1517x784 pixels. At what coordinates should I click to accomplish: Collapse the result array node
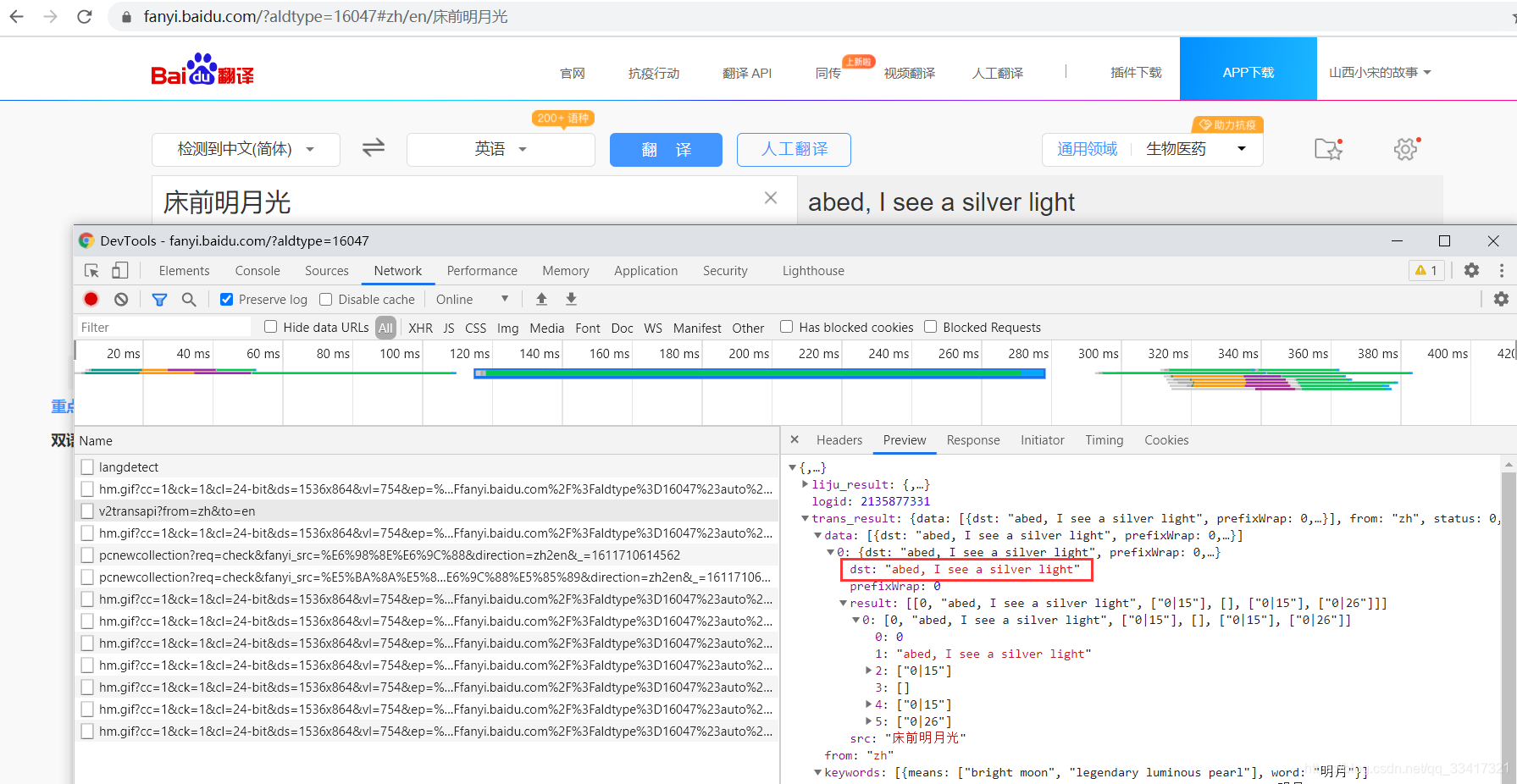tap(843, 603)
